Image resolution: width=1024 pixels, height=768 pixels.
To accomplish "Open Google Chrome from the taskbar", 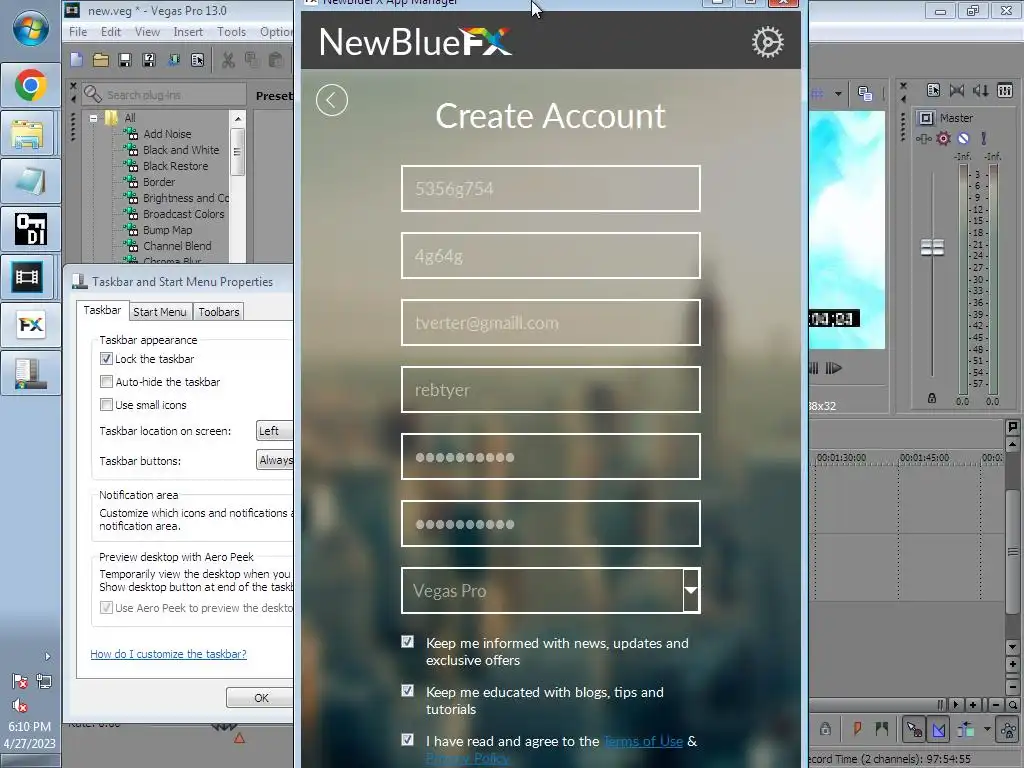I will [31, 86].
